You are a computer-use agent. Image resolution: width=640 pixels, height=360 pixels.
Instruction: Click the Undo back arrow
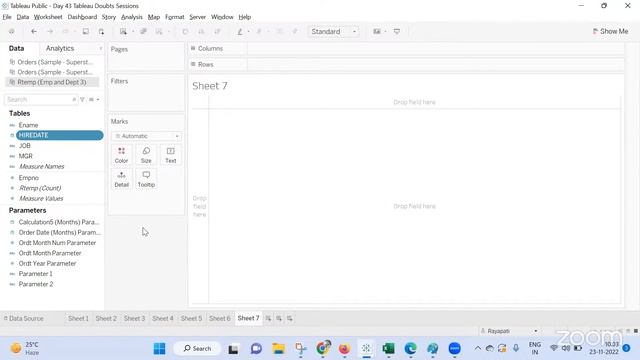(x=34, y=31)
